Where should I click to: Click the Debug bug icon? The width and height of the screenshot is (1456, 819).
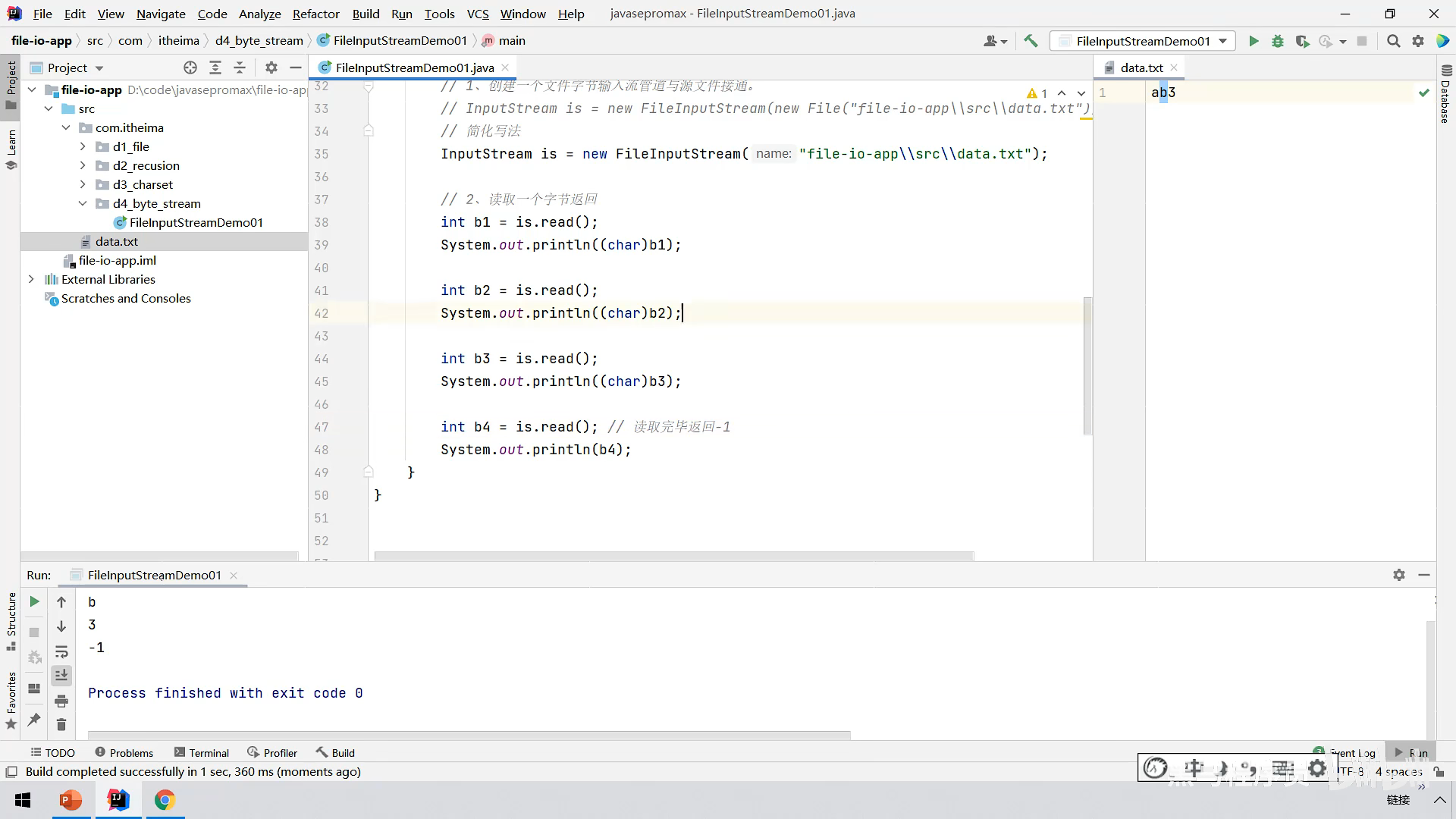tap(1278, 41)
